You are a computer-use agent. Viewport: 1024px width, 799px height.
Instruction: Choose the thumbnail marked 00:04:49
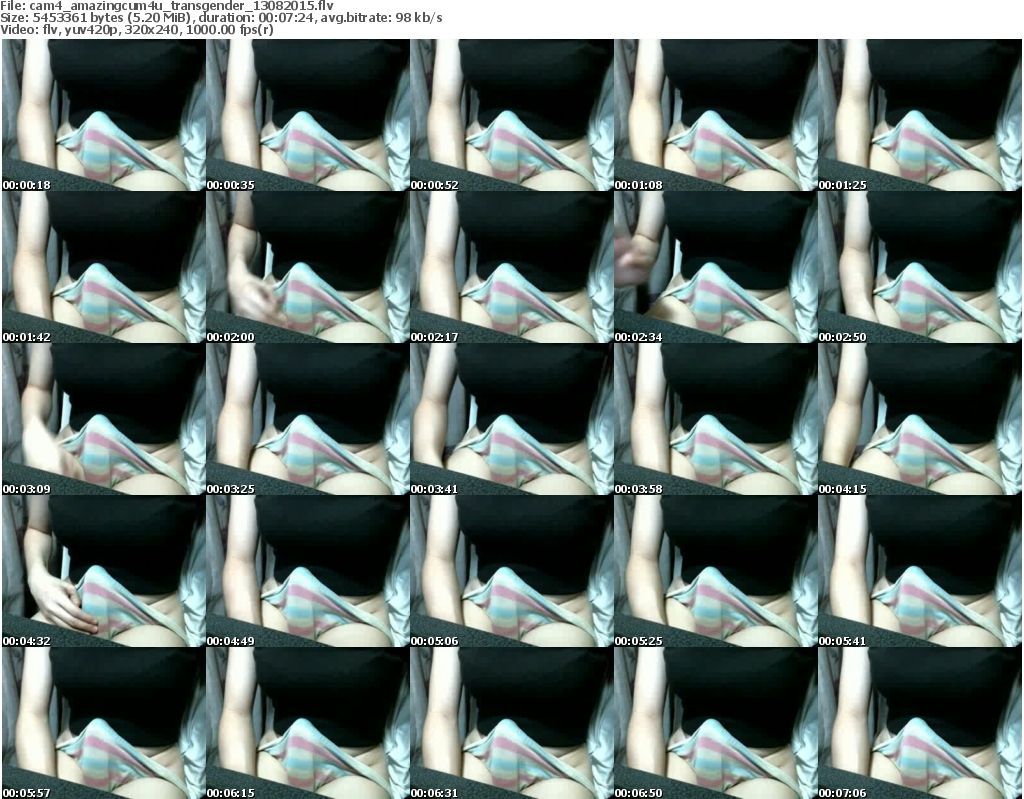tap(308, 571)
